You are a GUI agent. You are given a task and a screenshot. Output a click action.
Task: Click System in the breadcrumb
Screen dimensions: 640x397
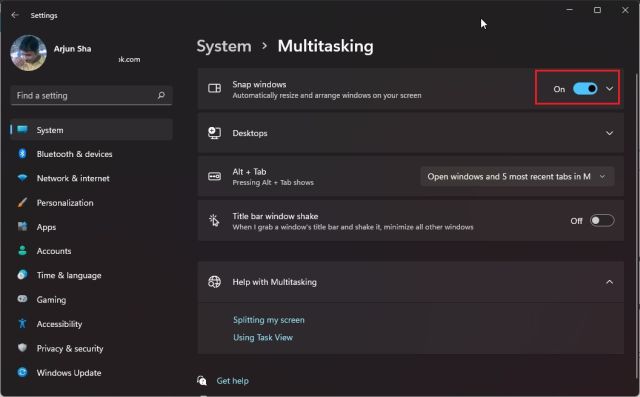pyautogui.click(x=224, y=46)
